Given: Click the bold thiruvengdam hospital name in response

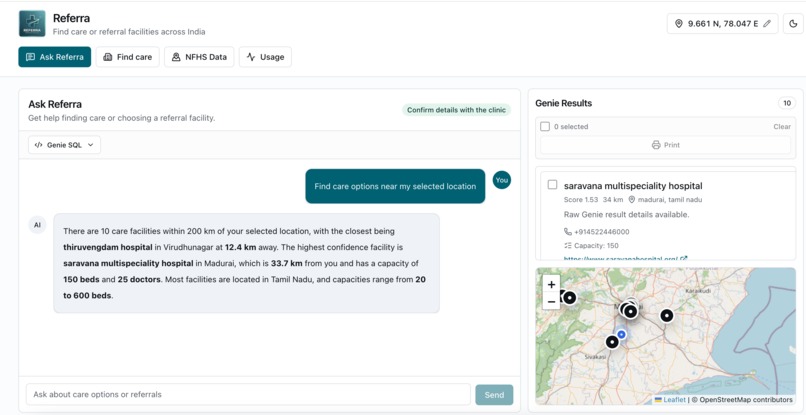Looking at the screenshot, I should tap(108, 247).
